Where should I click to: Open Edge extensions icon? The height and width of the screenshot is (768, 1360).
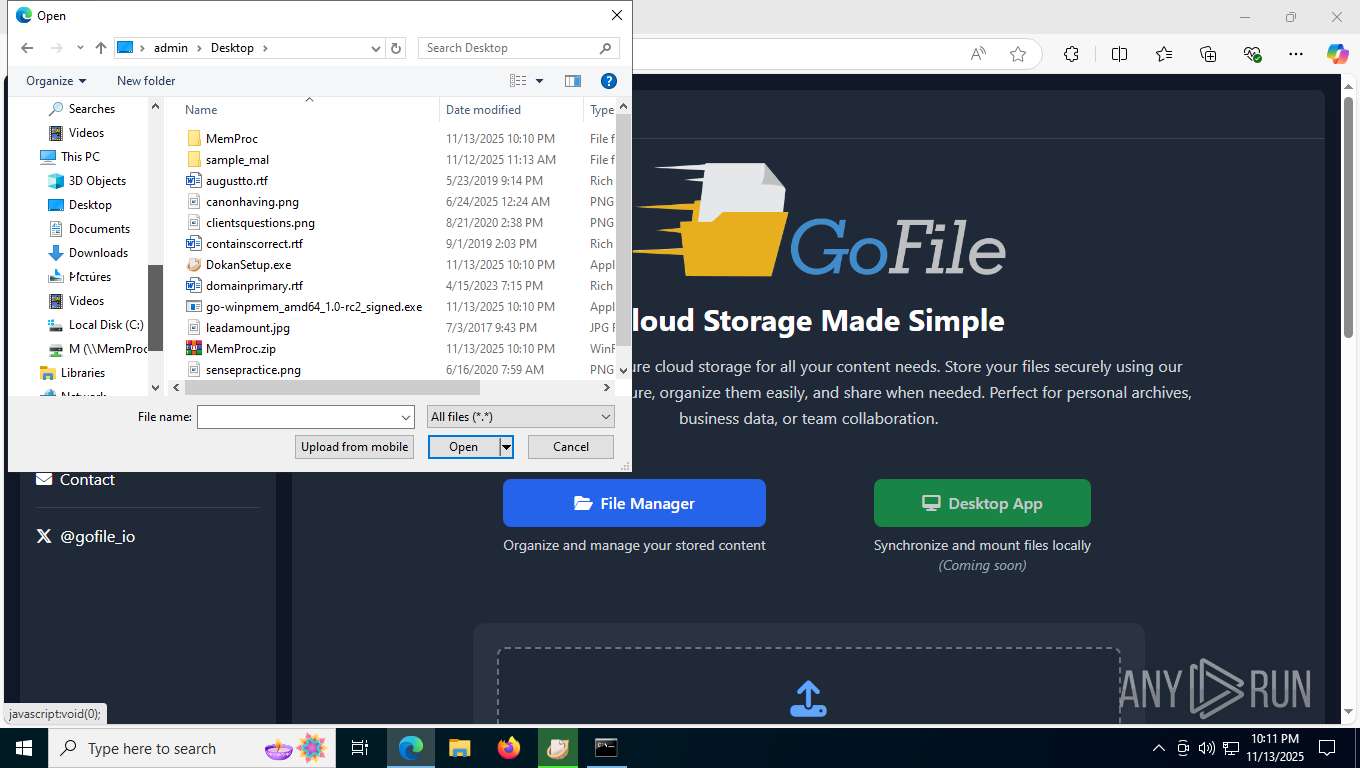click(1071, 54)
